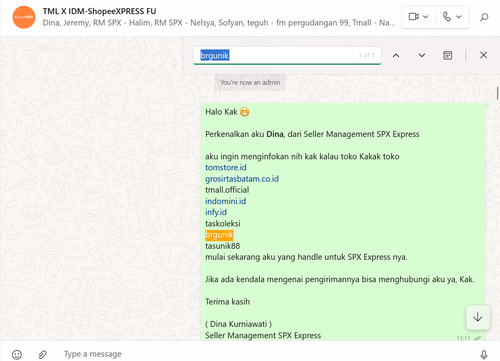The width and height of the screenshot is (500, 361).
Task: Open group info via TML X IDM-ShopeeXPRESS FU title
Action: [x=99, y=11]
